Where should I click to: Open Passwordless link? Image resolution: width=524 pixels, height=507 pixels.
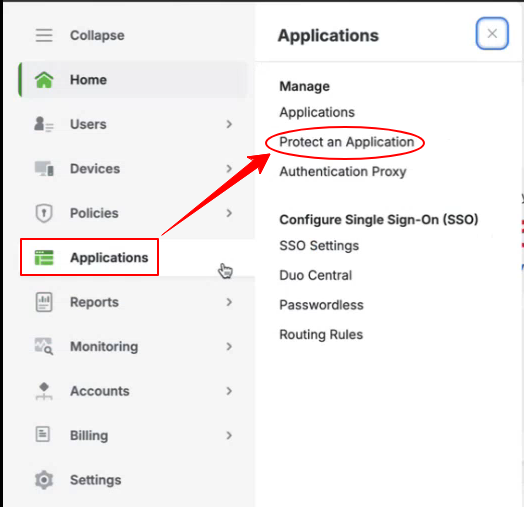[x=321, y=305]
